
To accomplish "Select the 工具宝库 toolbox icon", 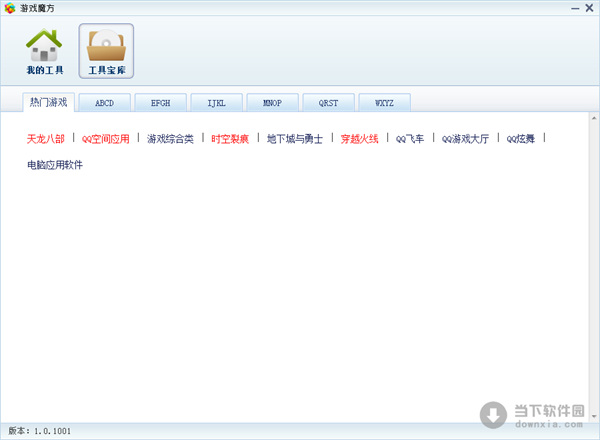I will pyautogui.click(x=106, y=51).
